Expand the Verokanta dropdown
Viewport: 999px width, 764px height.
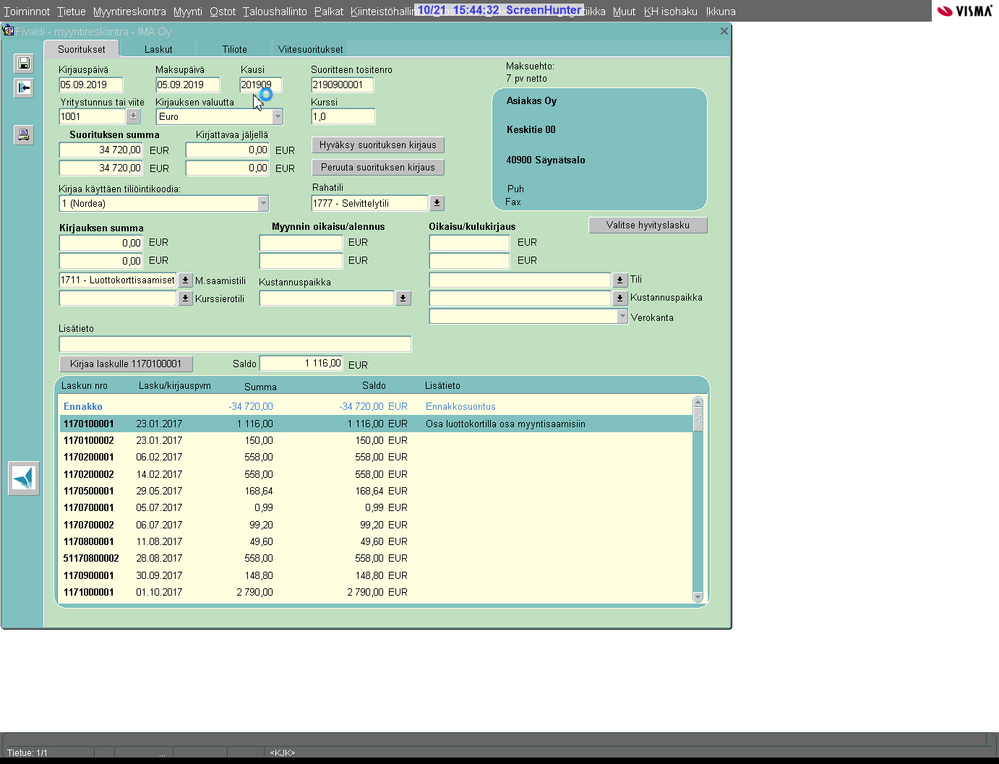(622, 317)
